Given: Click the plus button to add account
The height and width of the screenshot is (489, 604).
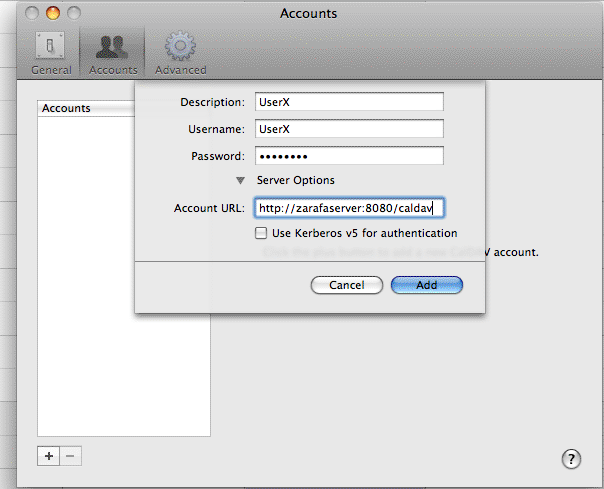Looking at the screenshot, I should click(48, 456).
